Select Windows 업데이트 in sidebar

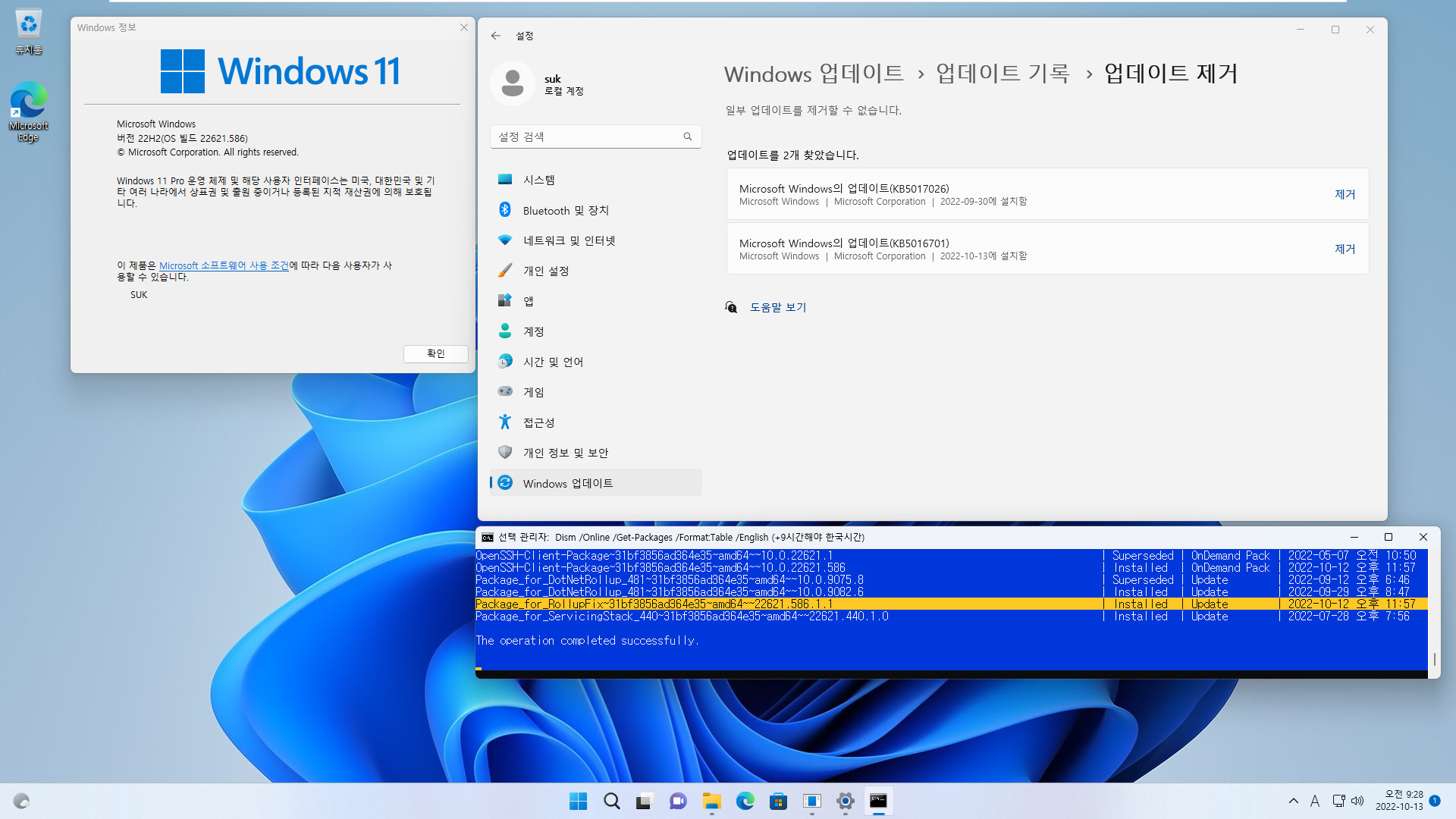pyautogui.click(x=595, y=483)
